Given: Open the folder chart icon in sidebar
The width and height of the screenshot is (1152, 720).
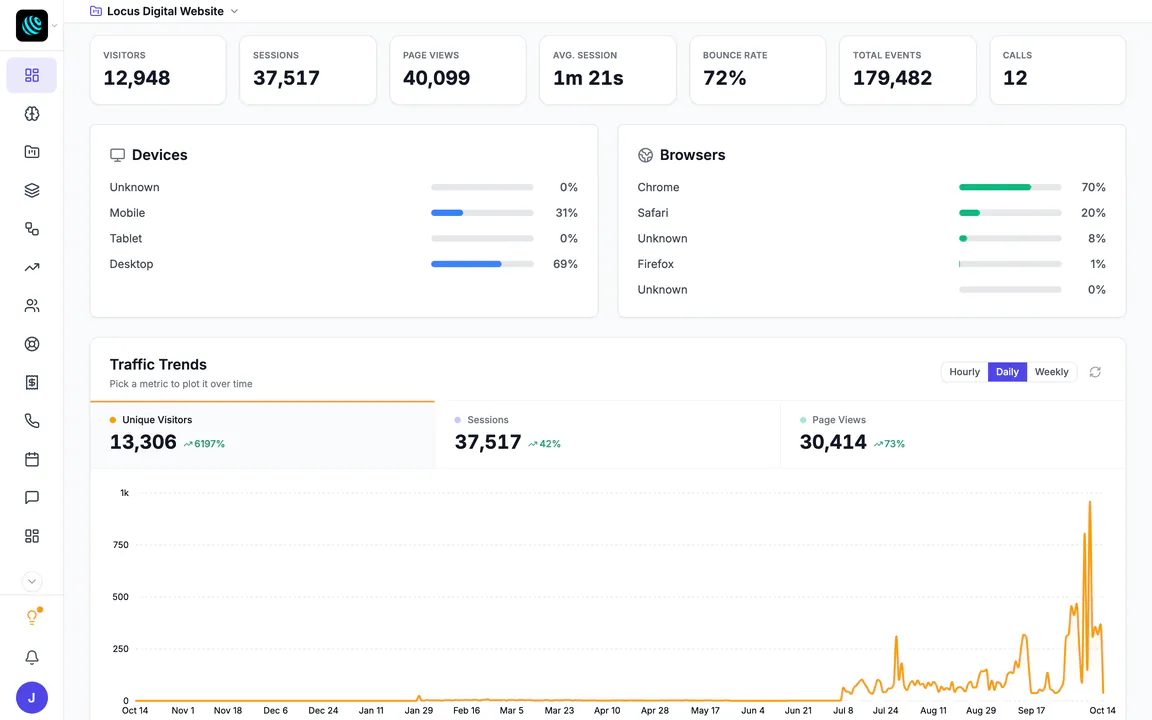Looking at the screenshot, I should point(32,152).
